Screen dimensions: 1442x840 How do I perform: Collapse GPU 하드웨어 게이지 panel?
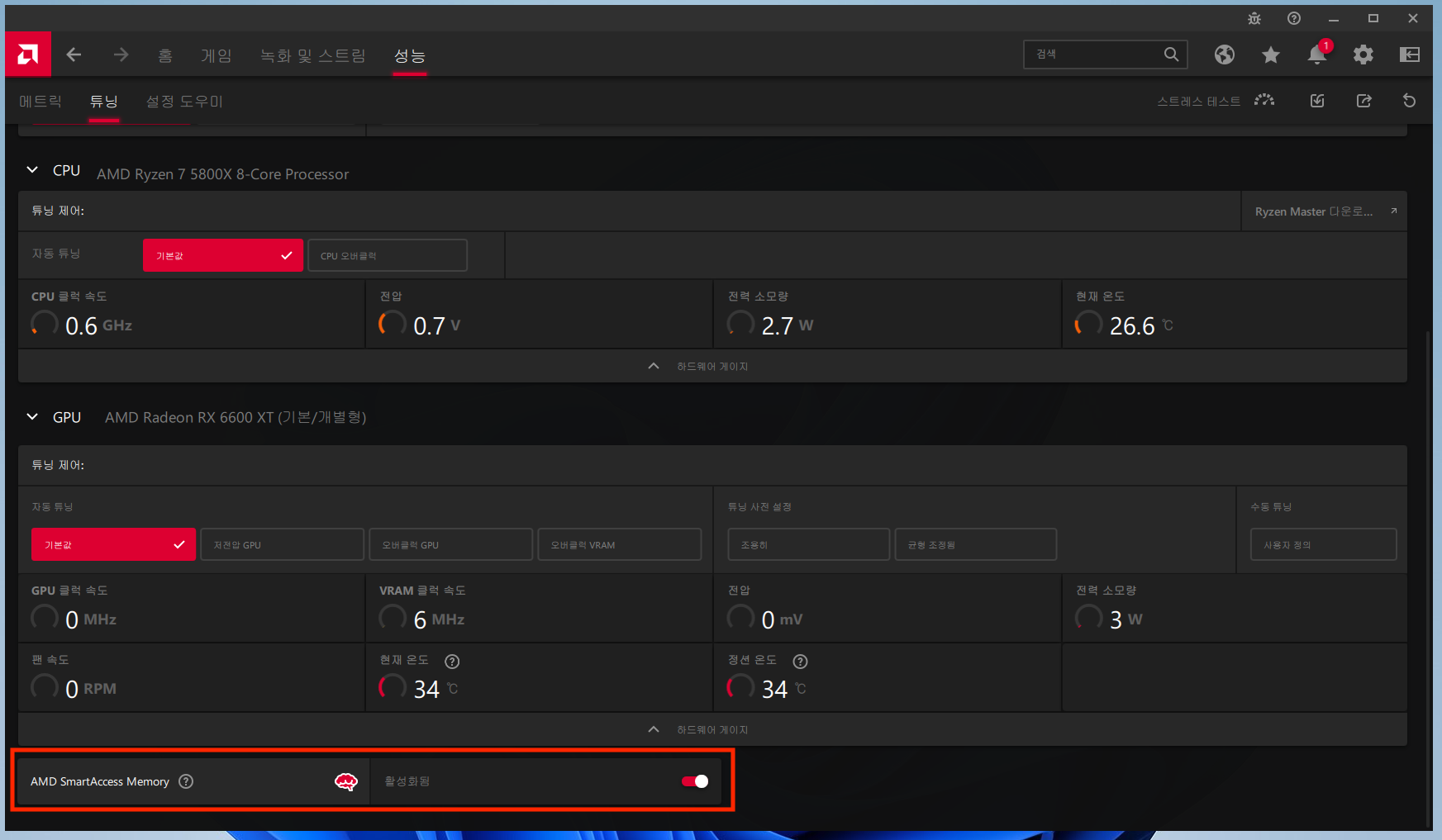pos(712,729)
